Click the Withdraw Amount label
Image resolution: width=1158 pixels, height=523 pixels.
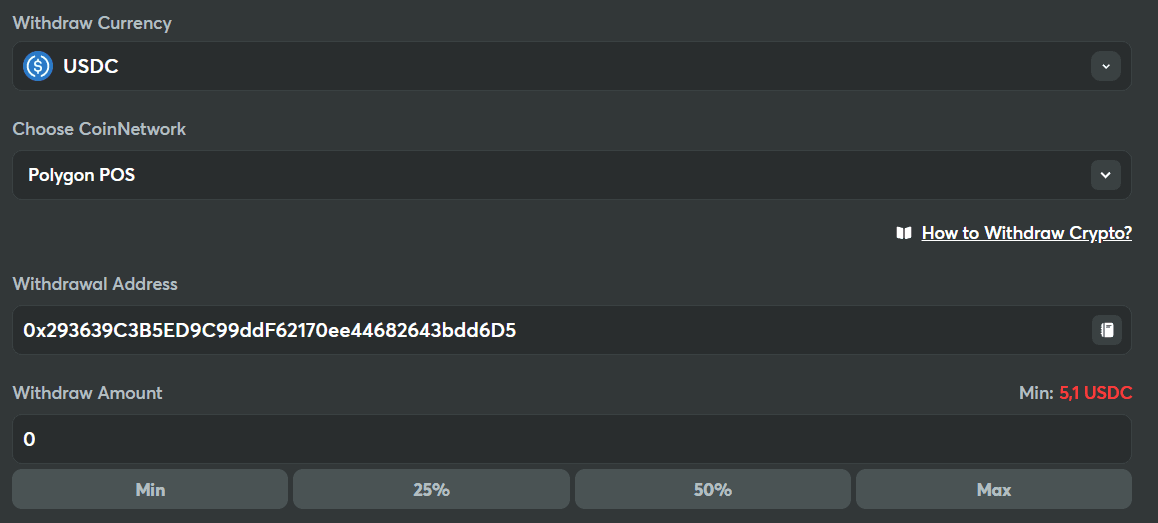tap(87, 393)
